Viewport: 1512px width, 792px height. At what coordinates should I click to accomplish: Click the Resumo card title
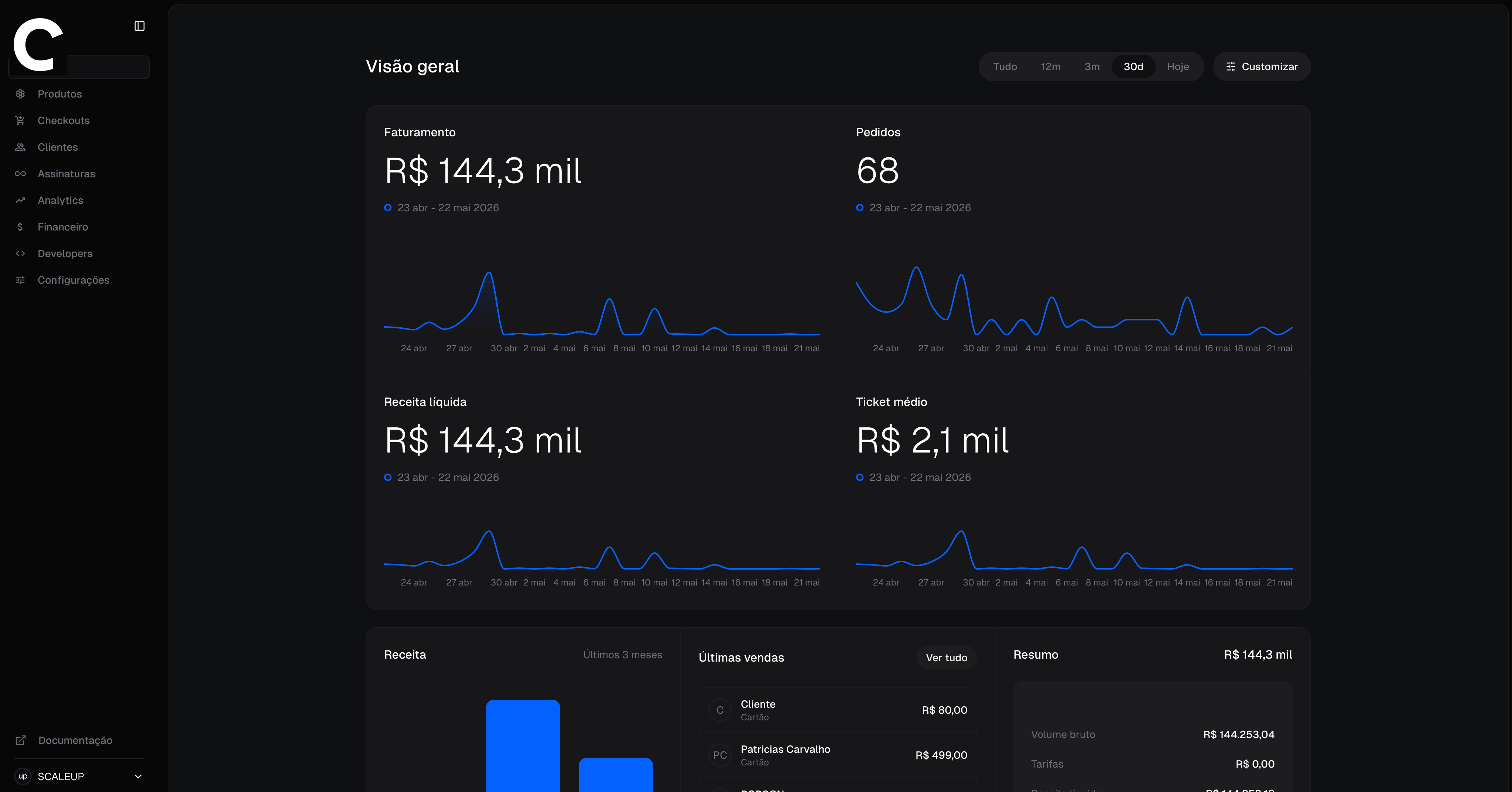coord(1036,655)
